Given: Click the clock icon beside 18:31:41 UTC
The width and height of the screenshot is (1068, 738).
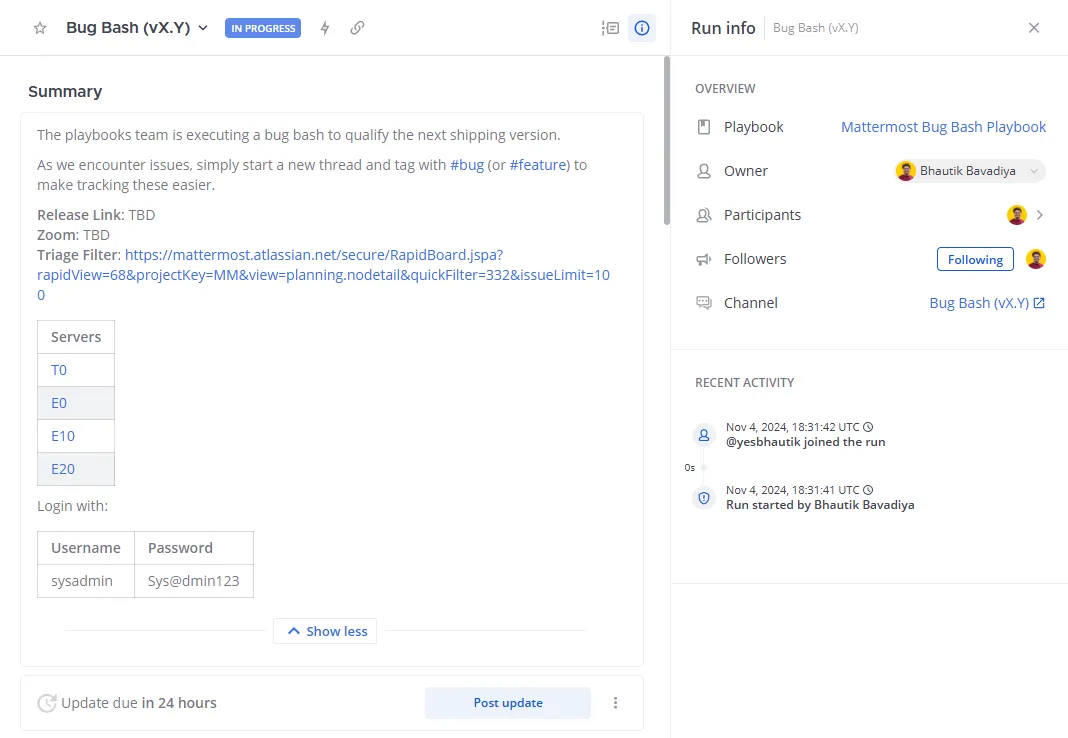Looking at the screenshot, I should tap(868, 490).
